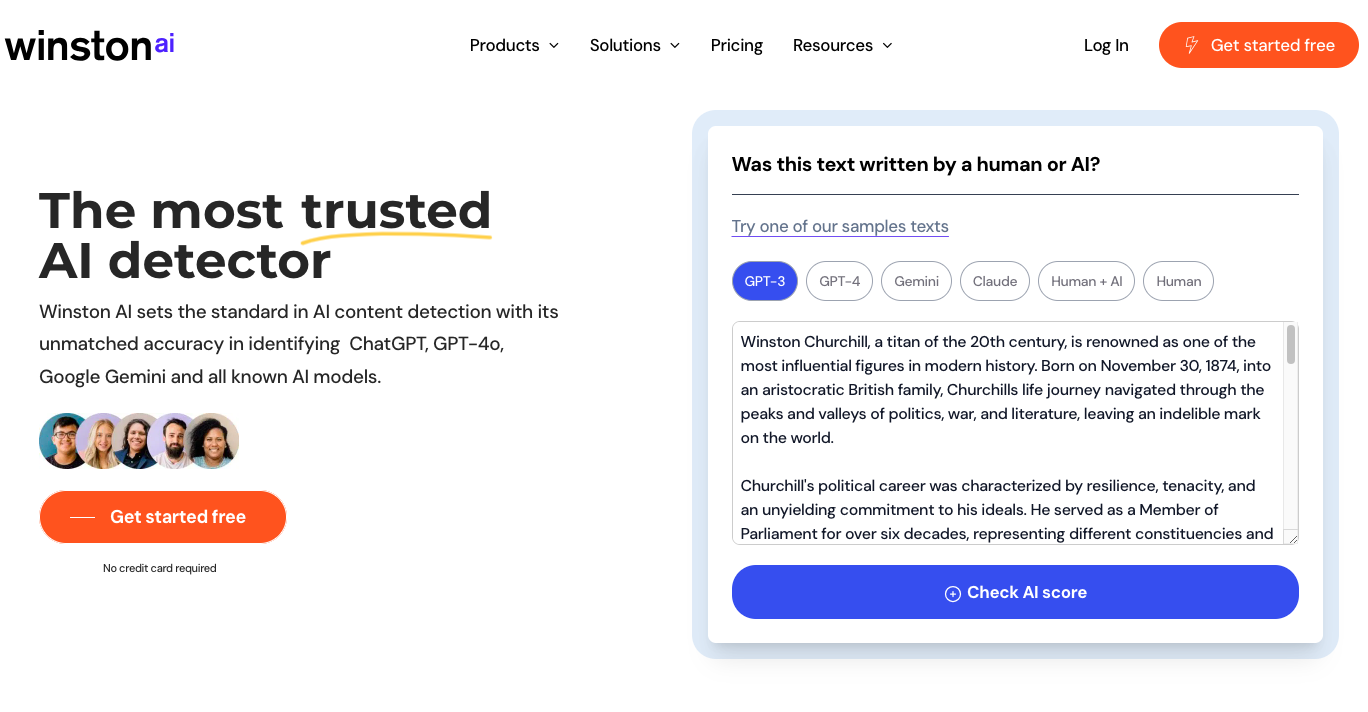Choose the Claude sample chip
This screenshot has height=712, width=1368.
click(x=995, y=281)
